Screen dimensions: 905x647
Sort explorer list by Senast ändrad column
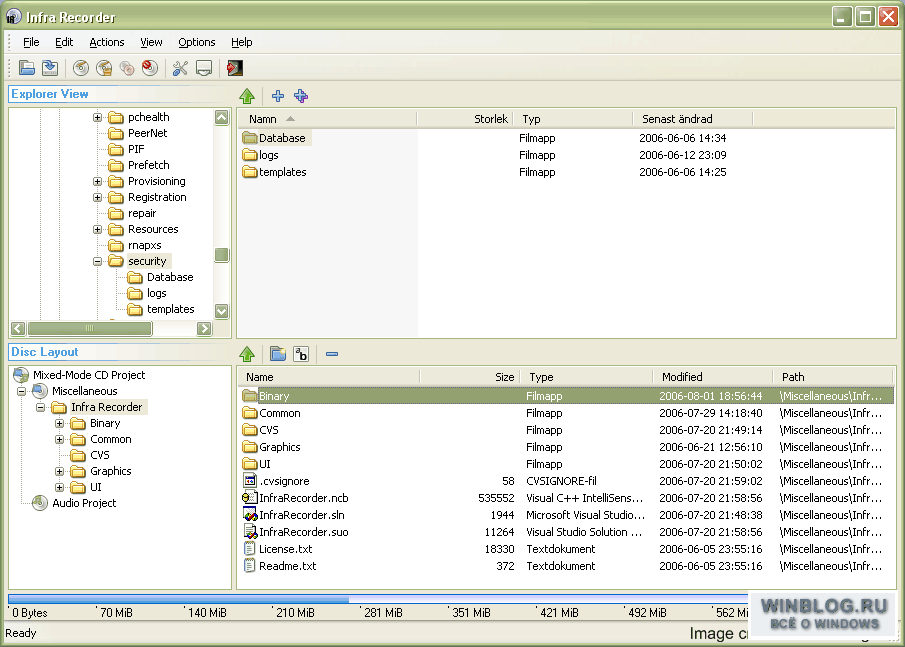click(693, 119)
